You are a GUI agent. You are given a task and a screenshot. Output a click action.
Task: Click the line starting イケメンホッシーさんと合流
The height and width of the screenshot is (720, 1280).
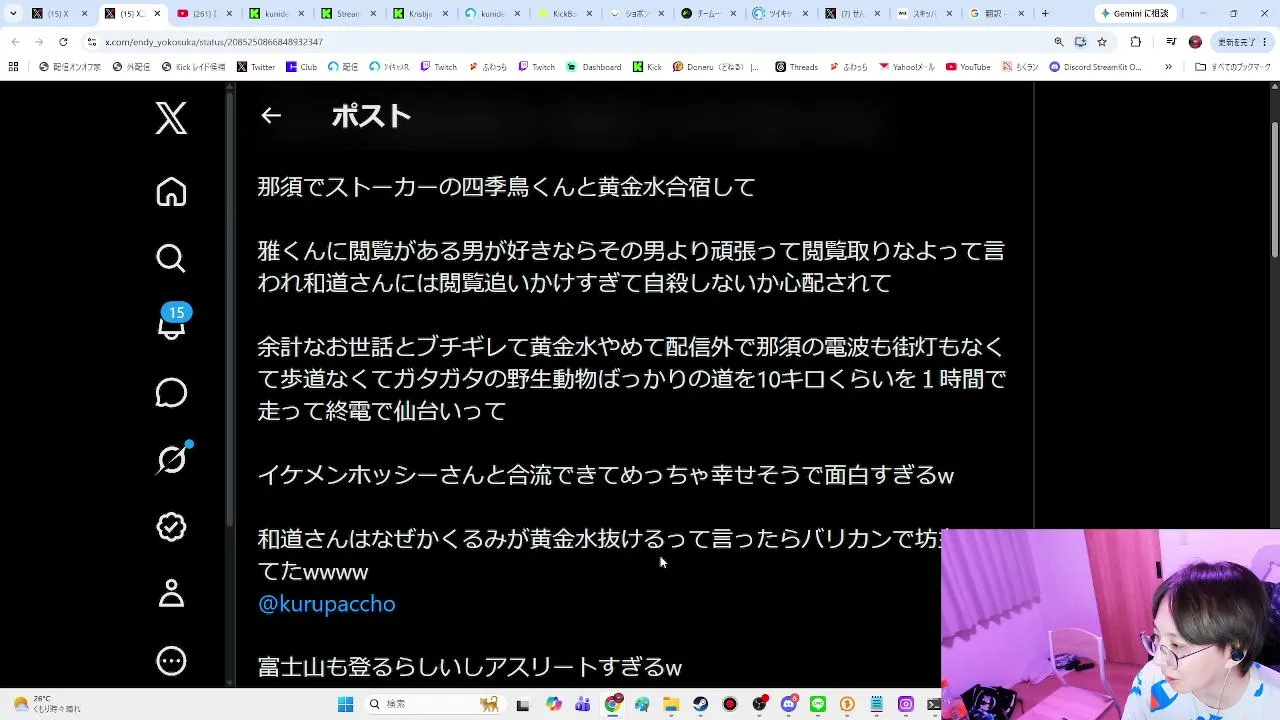click(x=606, y=475)
